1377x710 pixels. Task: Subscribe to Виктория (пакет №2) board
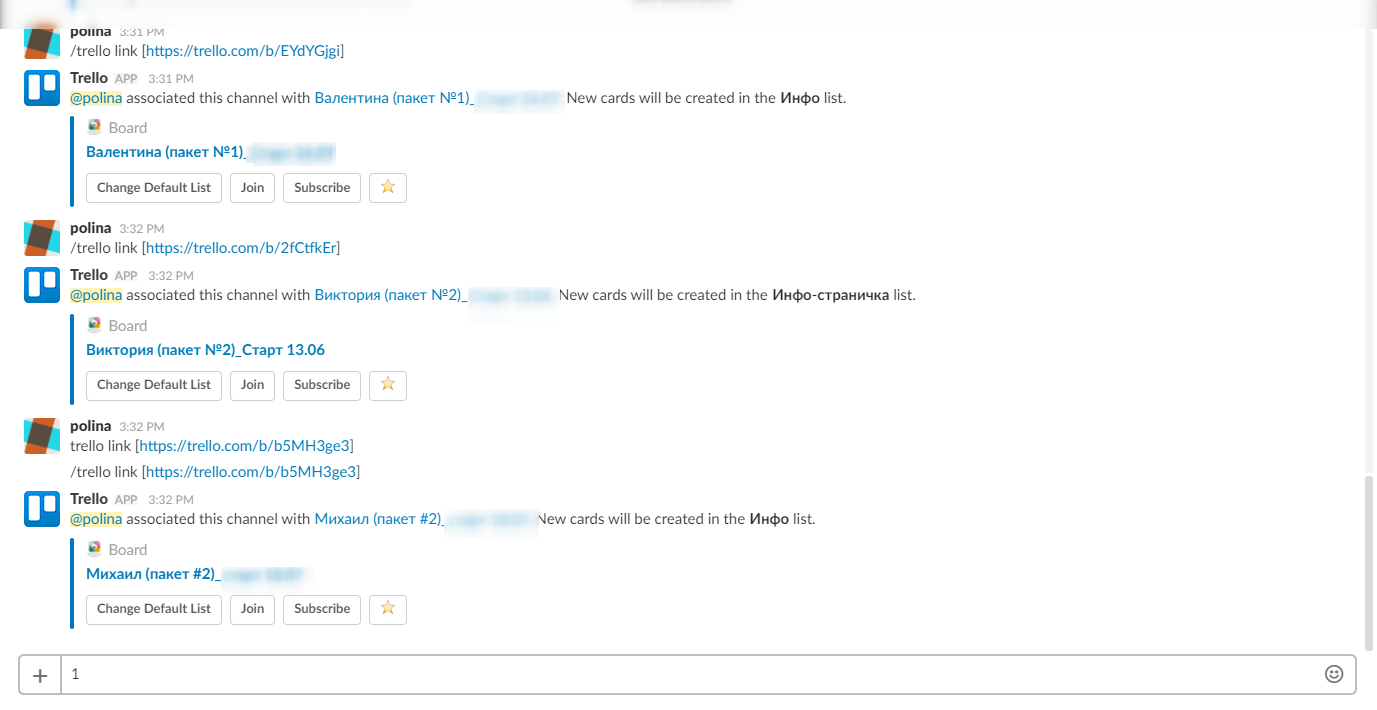pos(322,384)
